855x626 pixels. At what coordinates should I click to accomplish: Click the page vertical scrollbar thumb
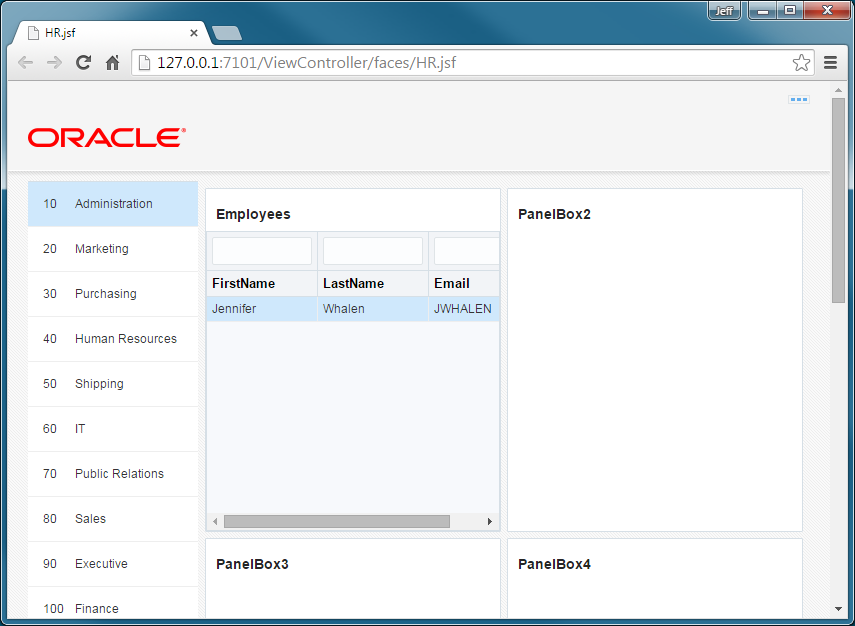tap(838, 201)
